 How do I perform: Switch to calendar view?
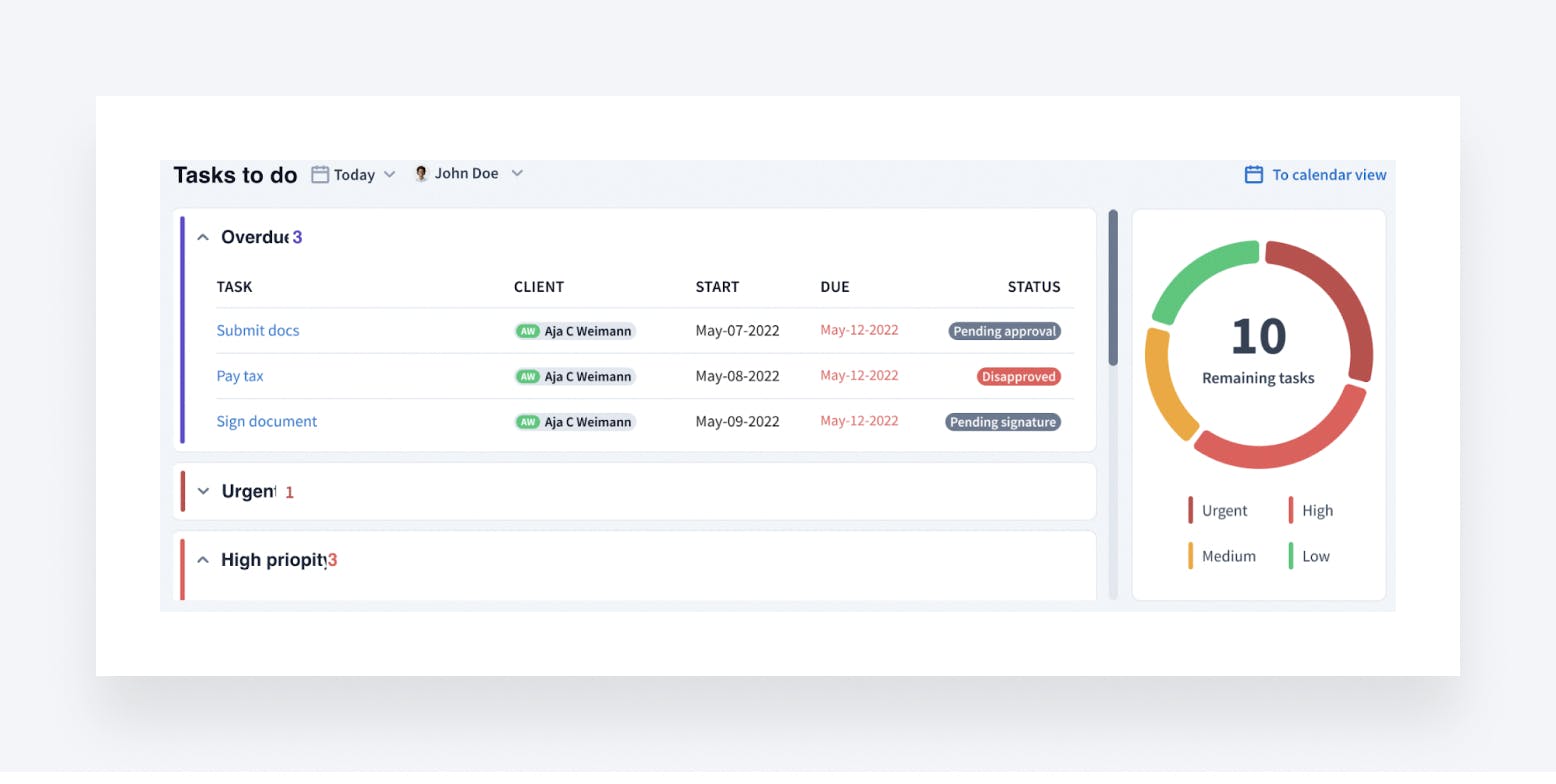[1328, 175]
